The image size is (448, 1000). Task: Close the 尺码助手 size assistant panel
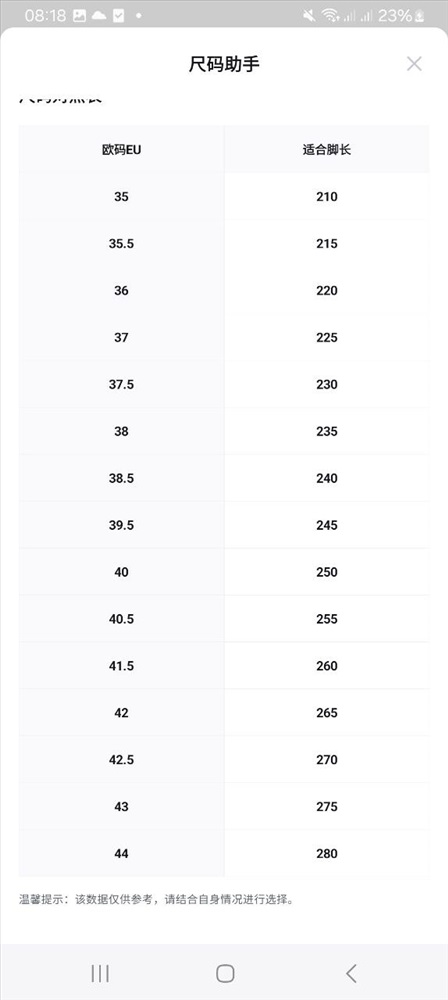[414, 64]
